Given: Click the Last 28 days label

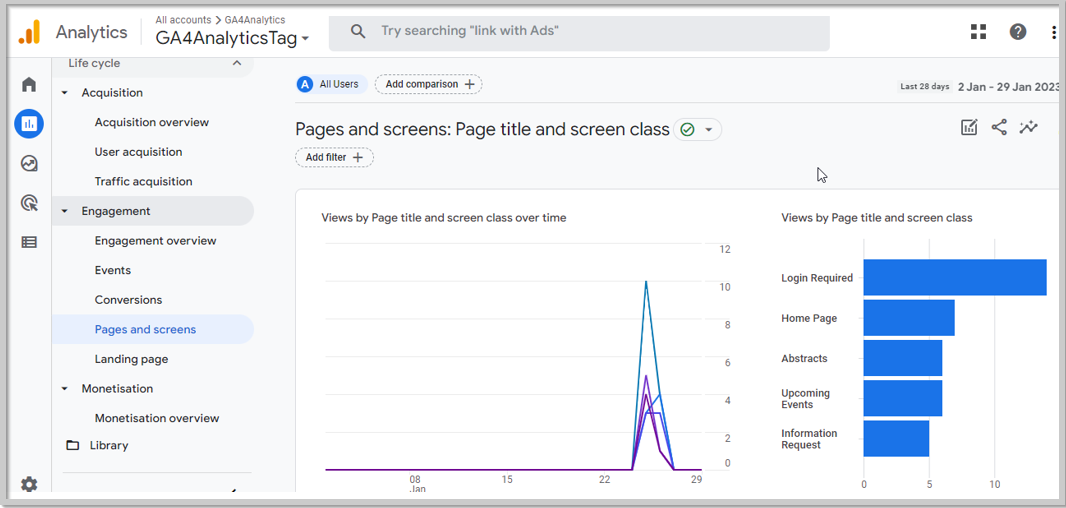Looking at the screenshot, I should [924, 87].
